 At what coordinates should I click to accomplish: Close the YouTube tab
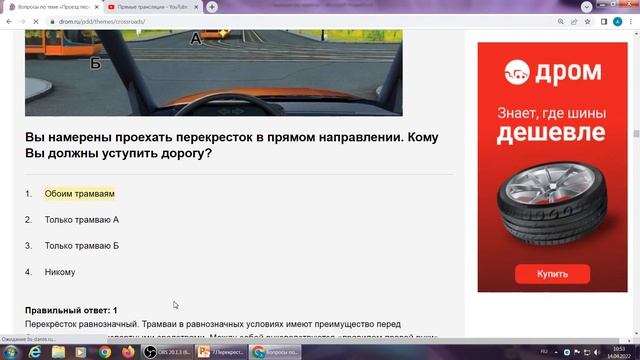coord(196,7)
